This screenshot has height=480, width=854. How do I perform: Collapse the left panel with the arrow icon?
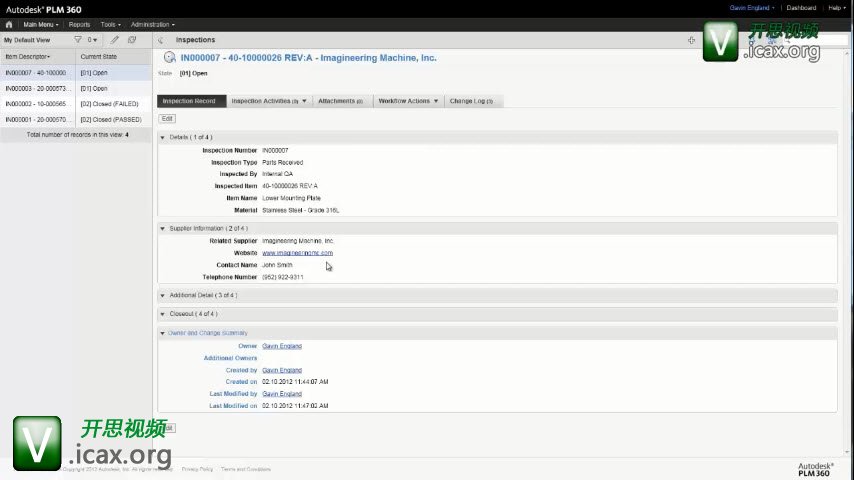point(161,40)
